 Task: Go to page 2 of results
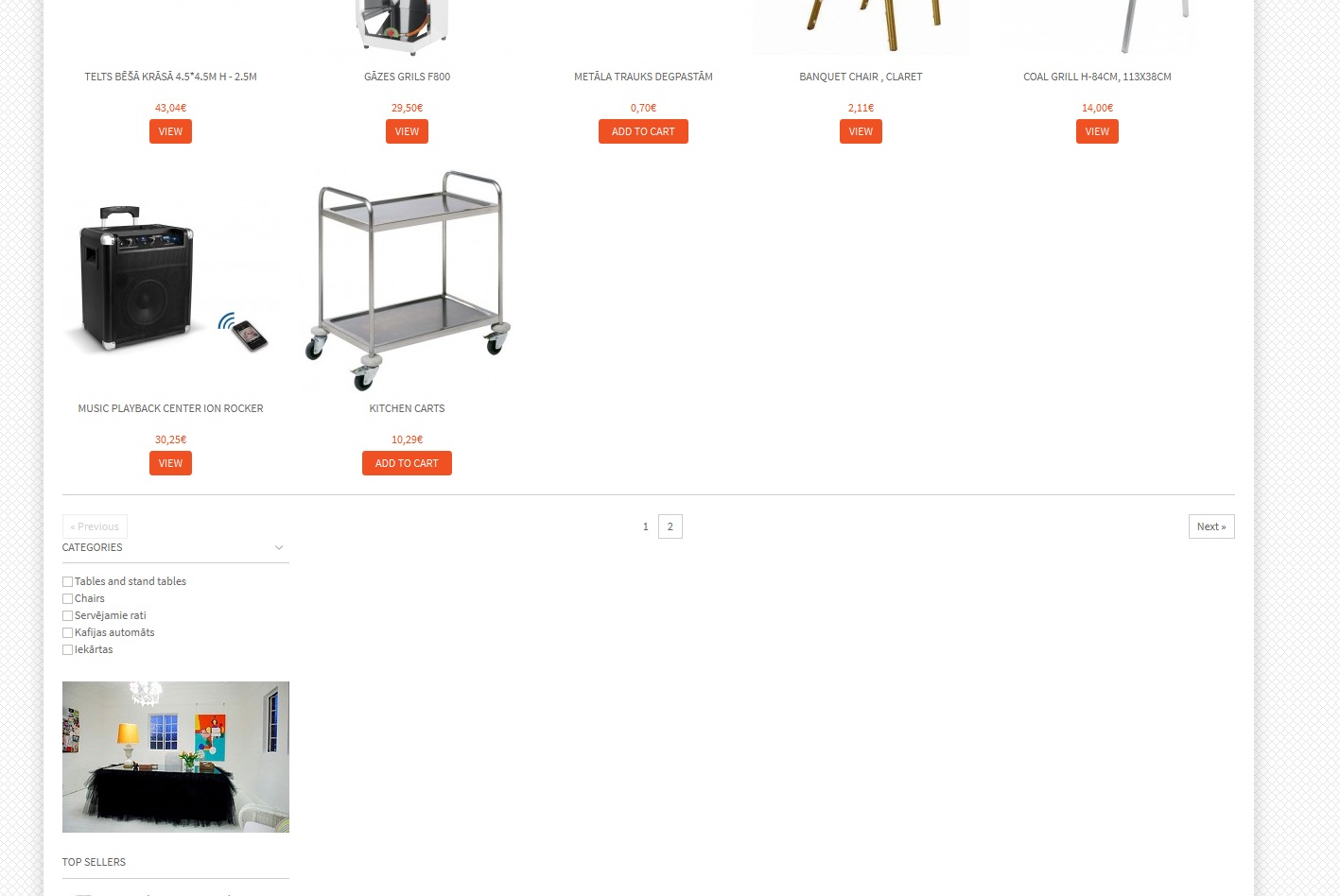pos(670,526)
